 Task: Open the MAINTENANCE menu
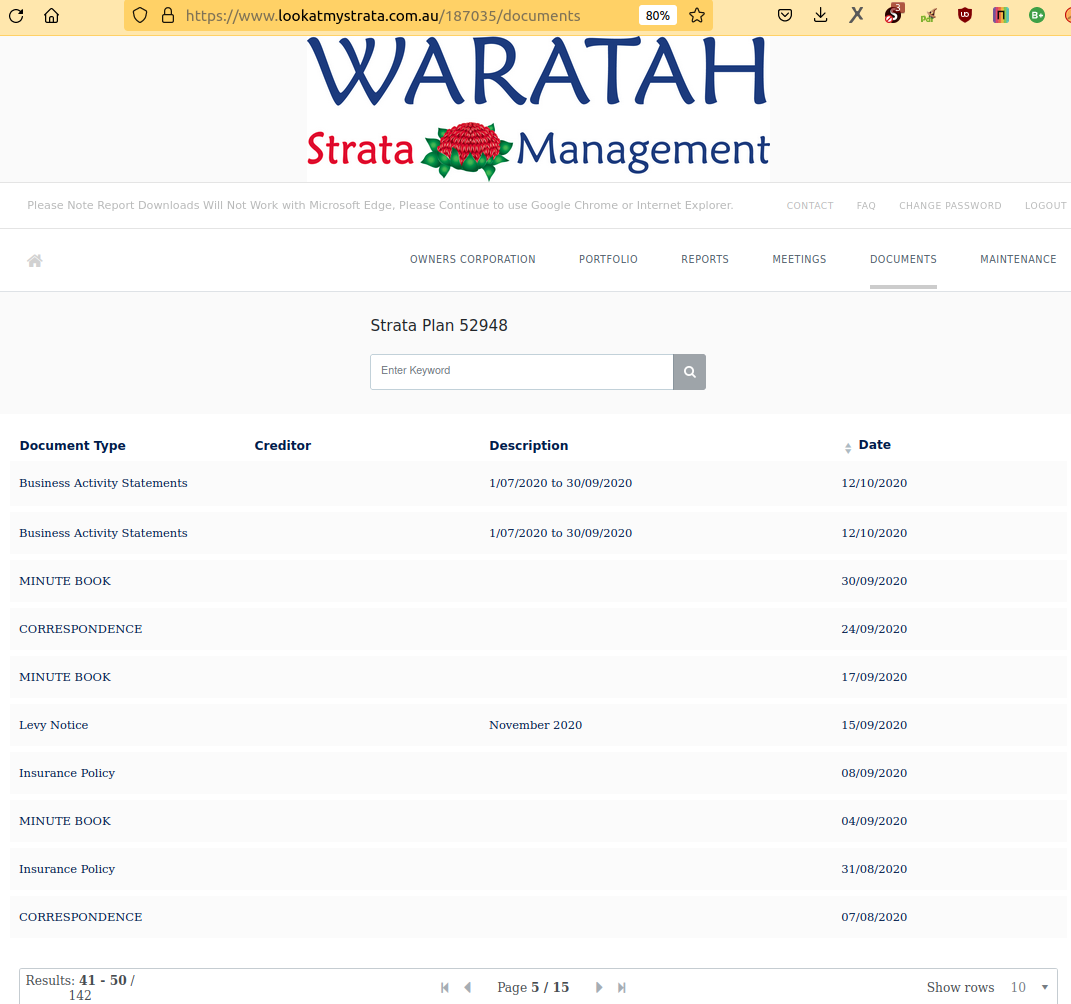1018,260
